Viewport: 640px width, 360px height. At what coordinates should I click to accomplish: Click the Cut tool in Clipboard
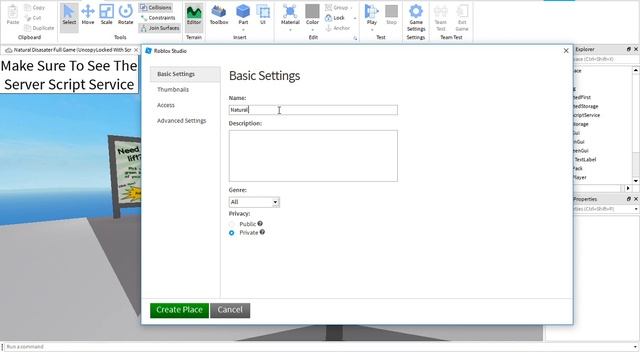click(33, 18)
